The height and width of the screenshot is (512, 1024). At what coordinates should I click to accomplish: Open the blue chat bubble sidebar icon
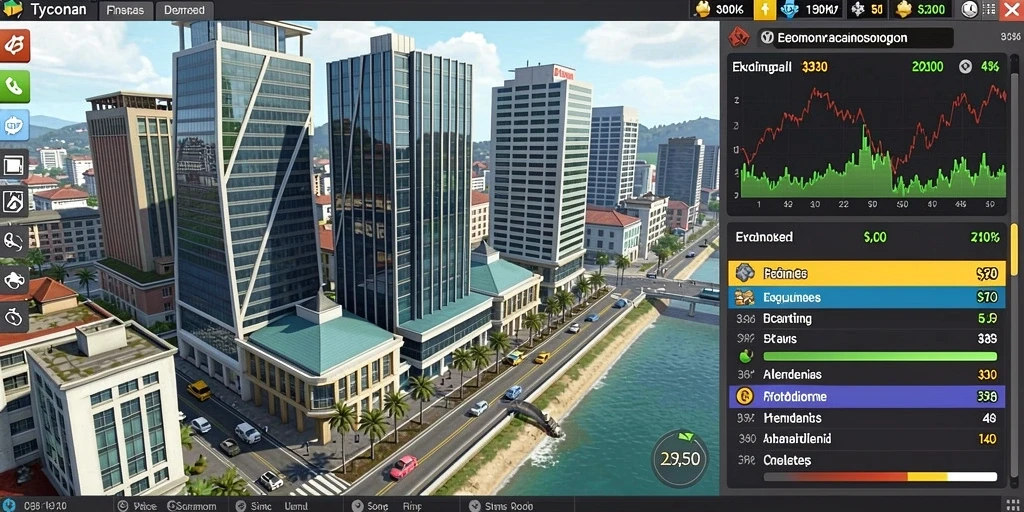(14, 125)
